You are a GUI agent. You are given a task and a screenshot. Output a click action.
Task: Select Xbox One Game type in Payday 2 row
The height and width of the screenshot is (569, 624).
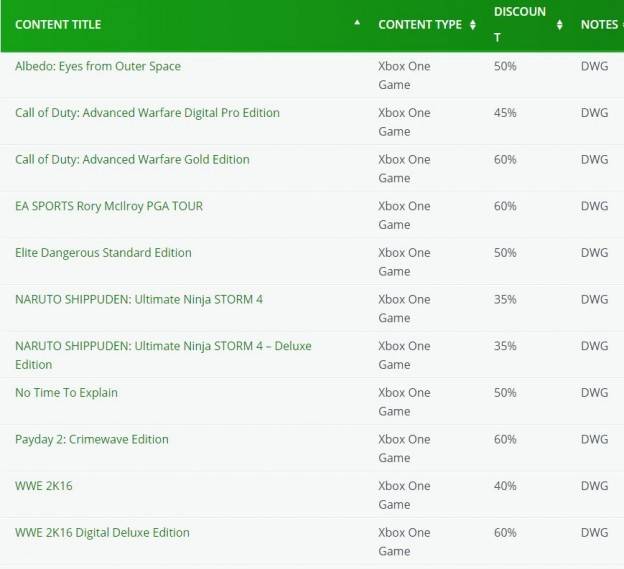coord(404,448)
